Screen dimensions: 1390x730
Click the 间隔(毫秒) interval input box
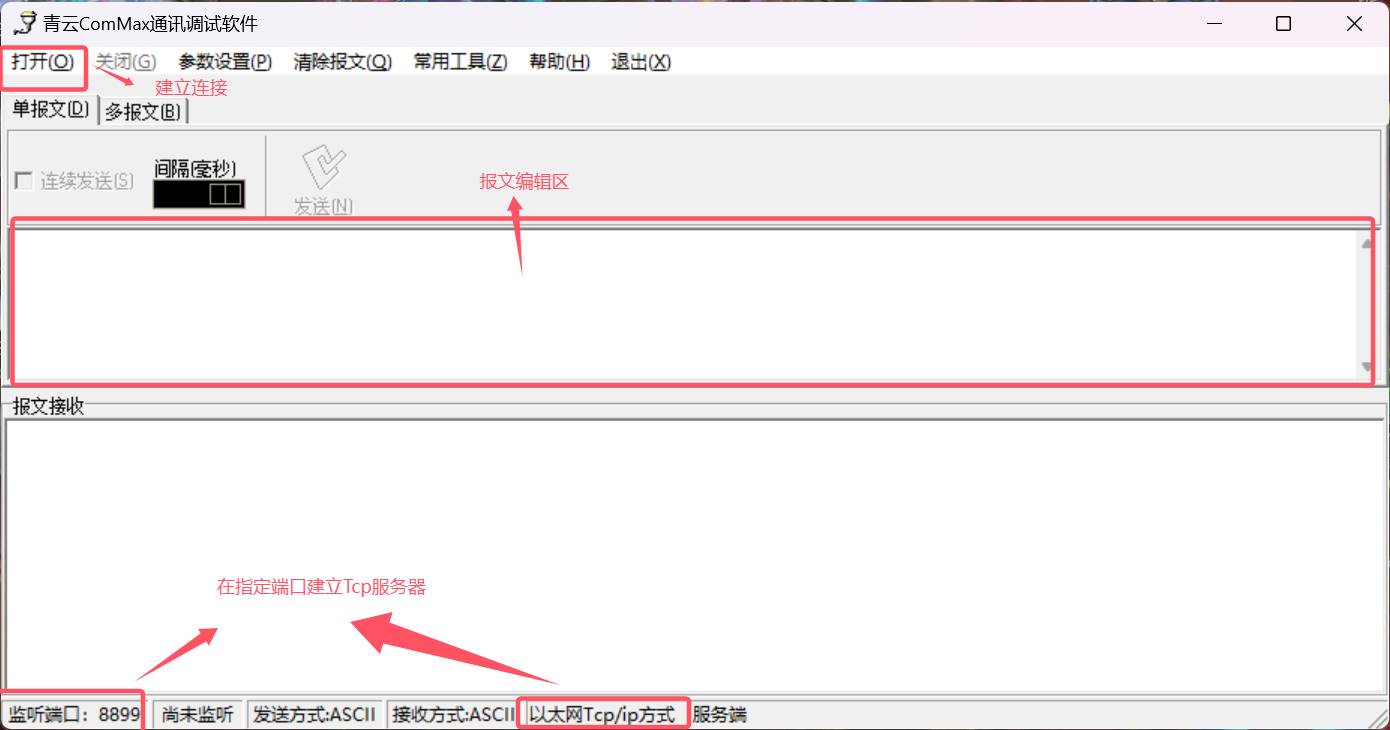[x=199, y=194]
